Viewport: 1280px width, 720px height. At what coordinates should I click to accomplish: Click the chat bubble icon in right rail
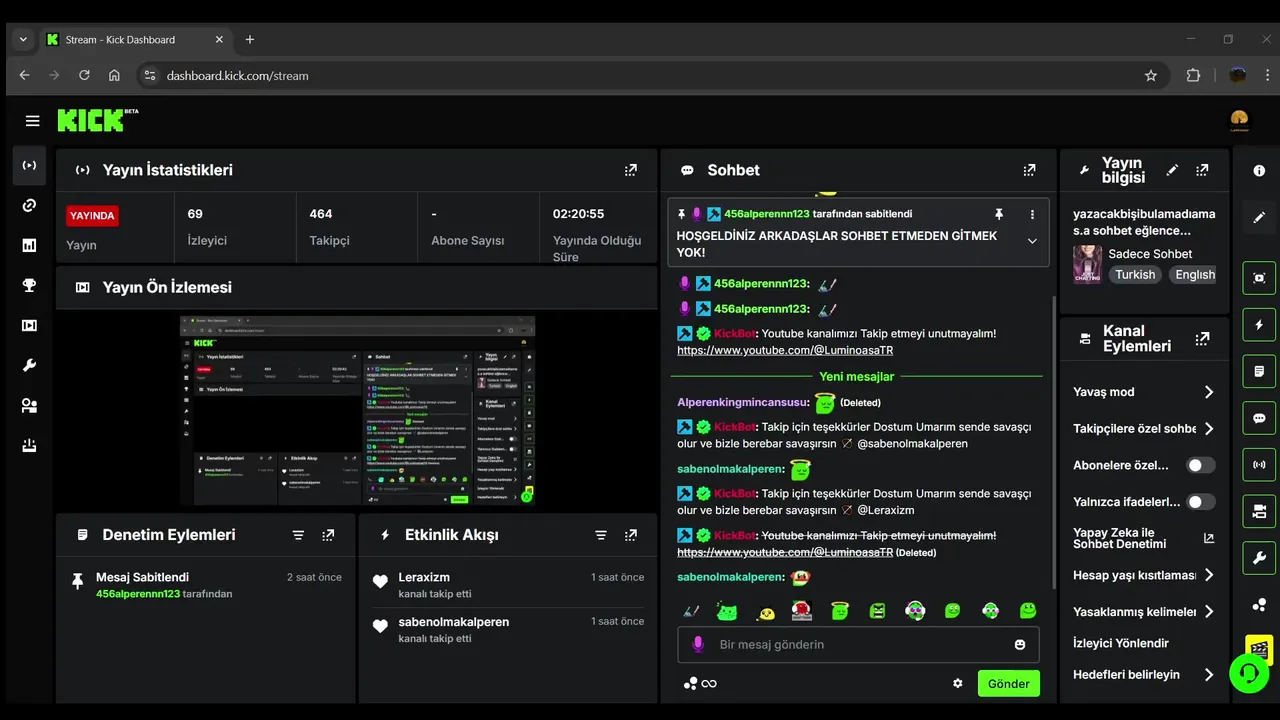pos(1259,418)
